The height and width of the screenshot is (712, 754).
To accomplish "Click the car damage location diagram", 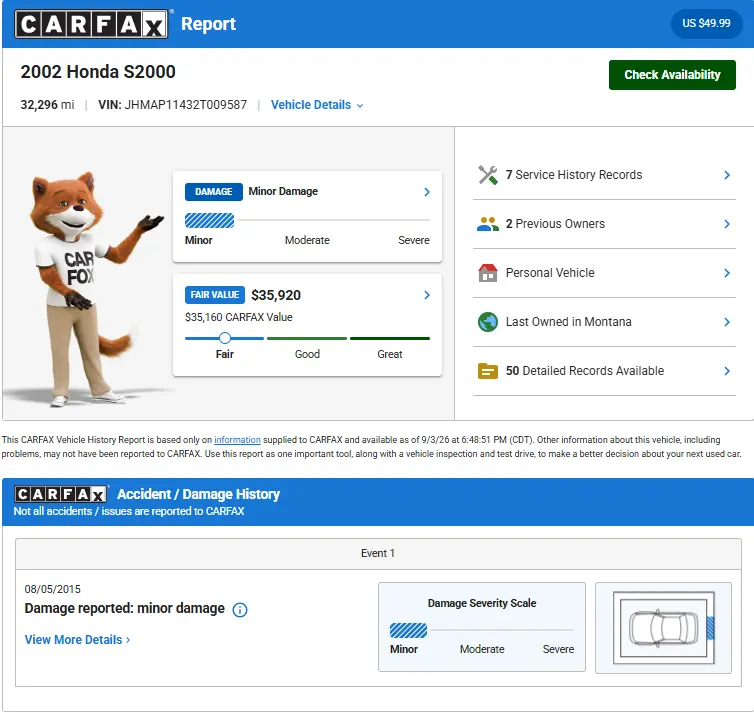I will tap(664, 628).
